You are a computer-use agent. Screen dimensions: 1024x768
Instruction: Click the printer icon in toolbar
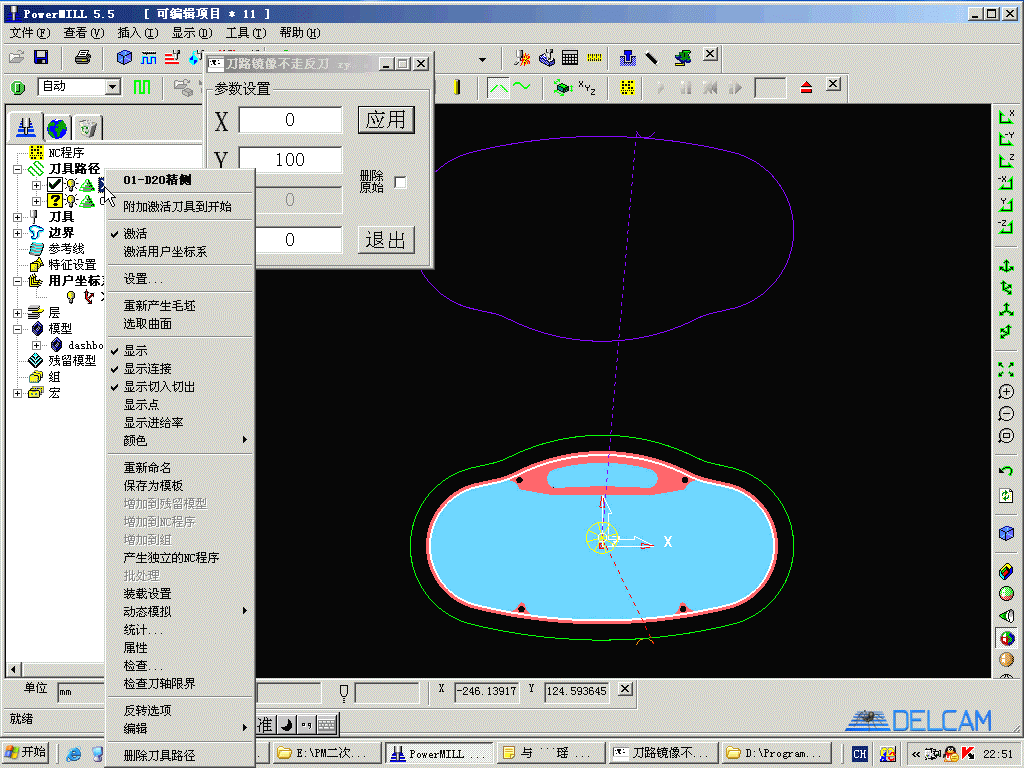click(x=83, y=57)
